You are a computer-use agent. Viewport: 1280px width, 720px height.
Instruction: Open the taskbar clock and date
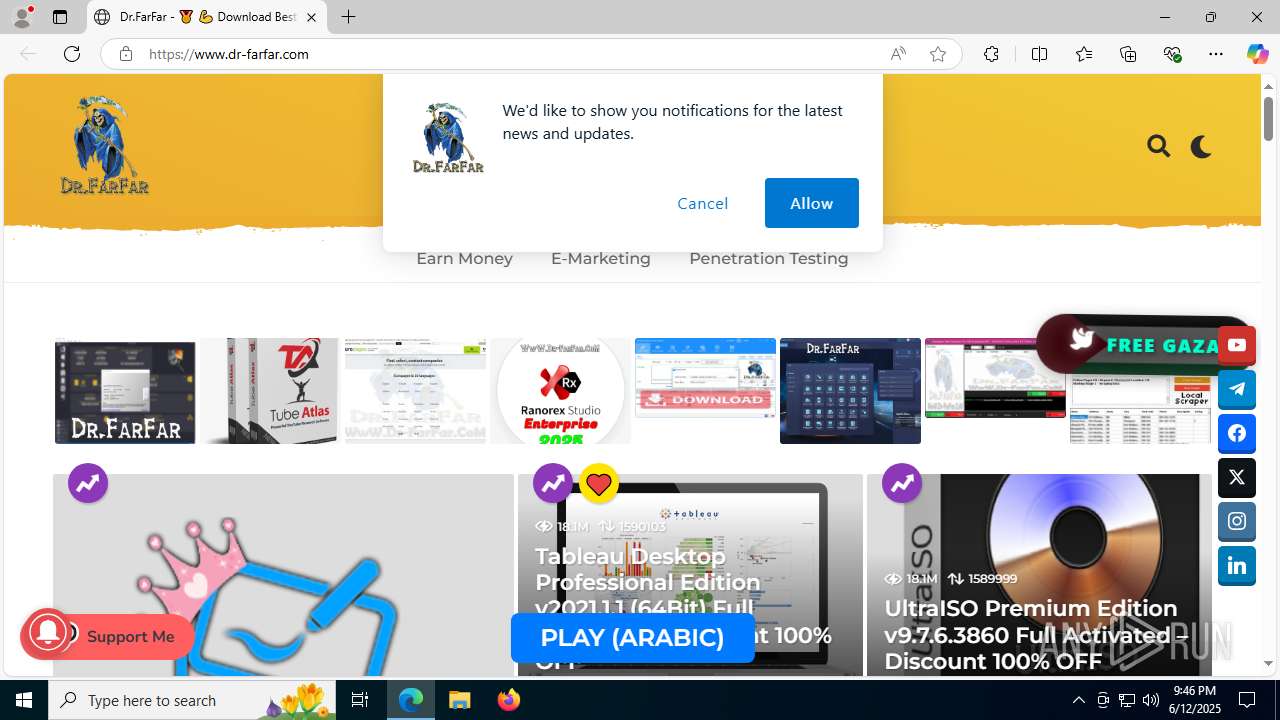coord(1194,700)
